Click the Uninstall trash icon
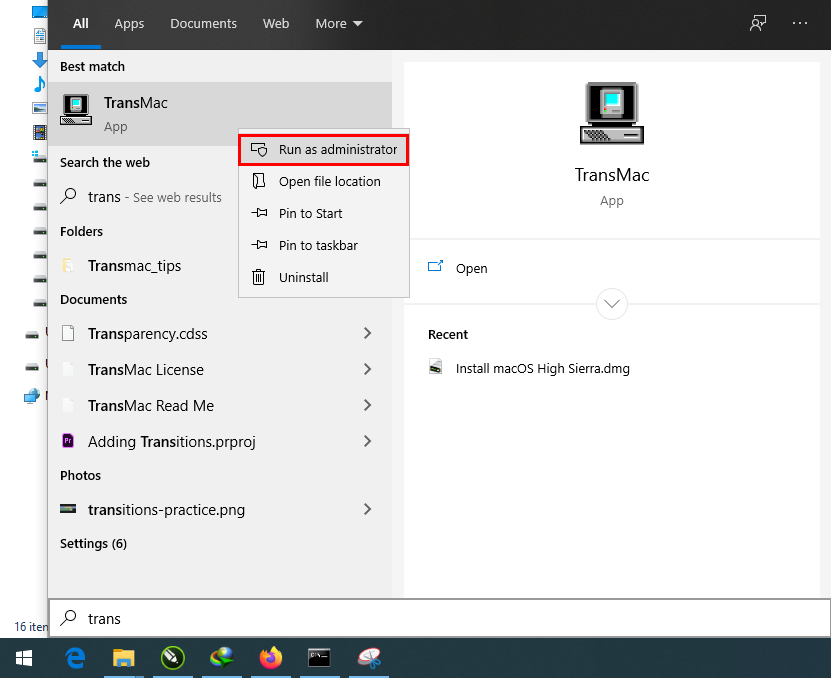 click(x=256, y=277)
